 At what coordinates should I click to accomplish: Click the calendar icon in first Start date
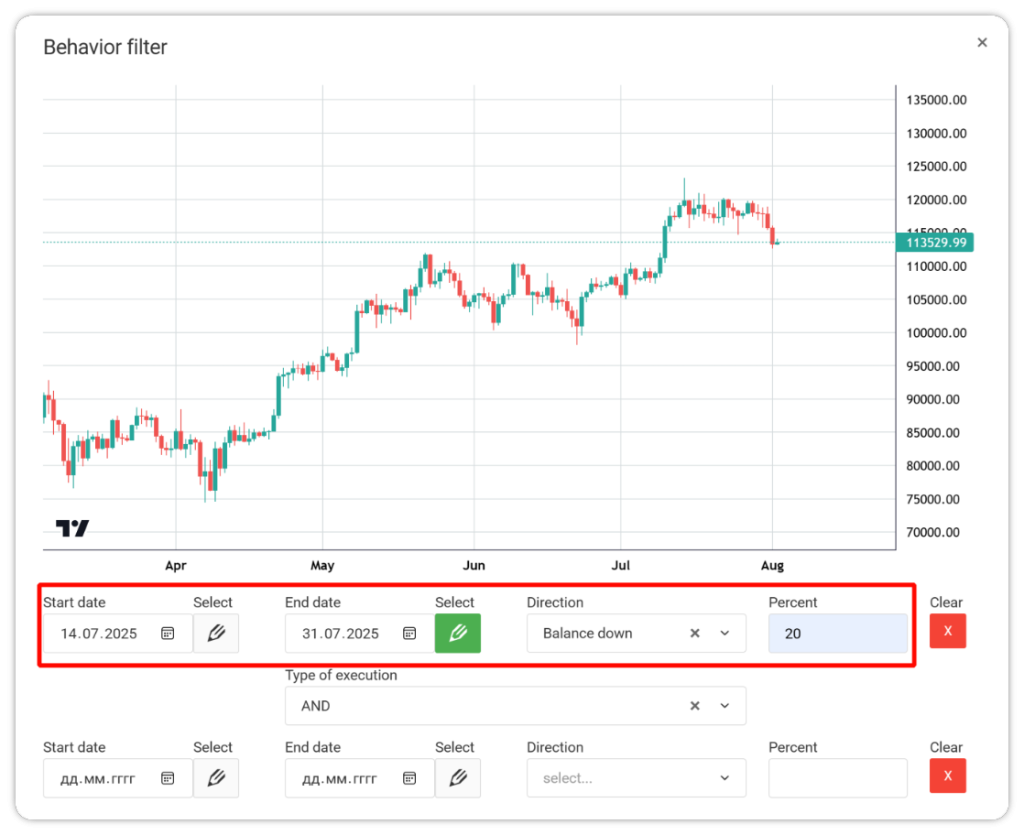point(168,633)
